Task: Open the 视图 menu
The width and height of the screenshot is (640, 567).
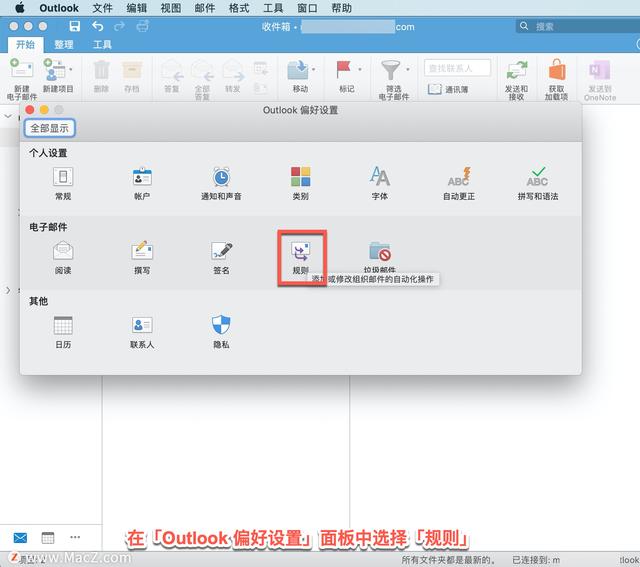Action: tap(171, 8)
